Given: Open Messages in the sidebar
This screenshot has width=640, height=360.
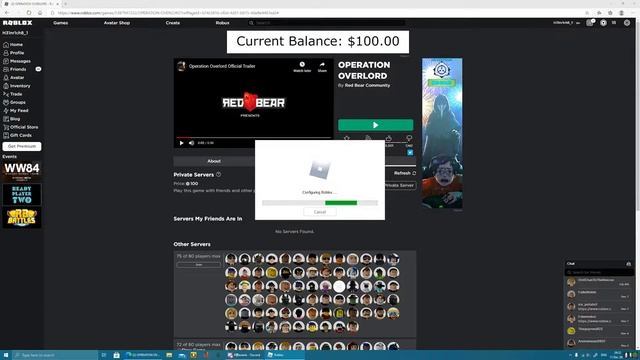Looking at the screenshot, I should (x=17, y=61).
